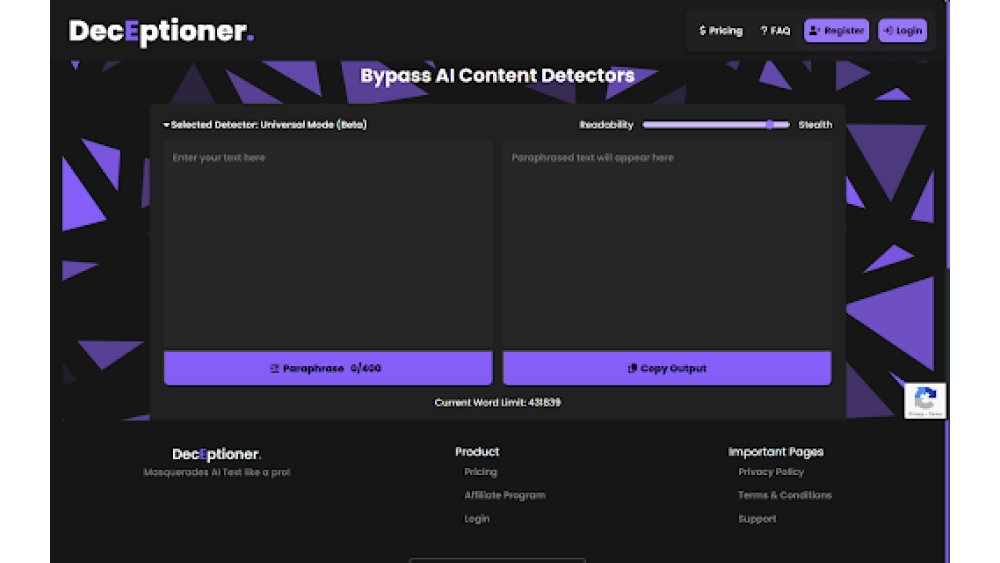
Task: Click the reCAPTCHA badge
Action: 925,400
